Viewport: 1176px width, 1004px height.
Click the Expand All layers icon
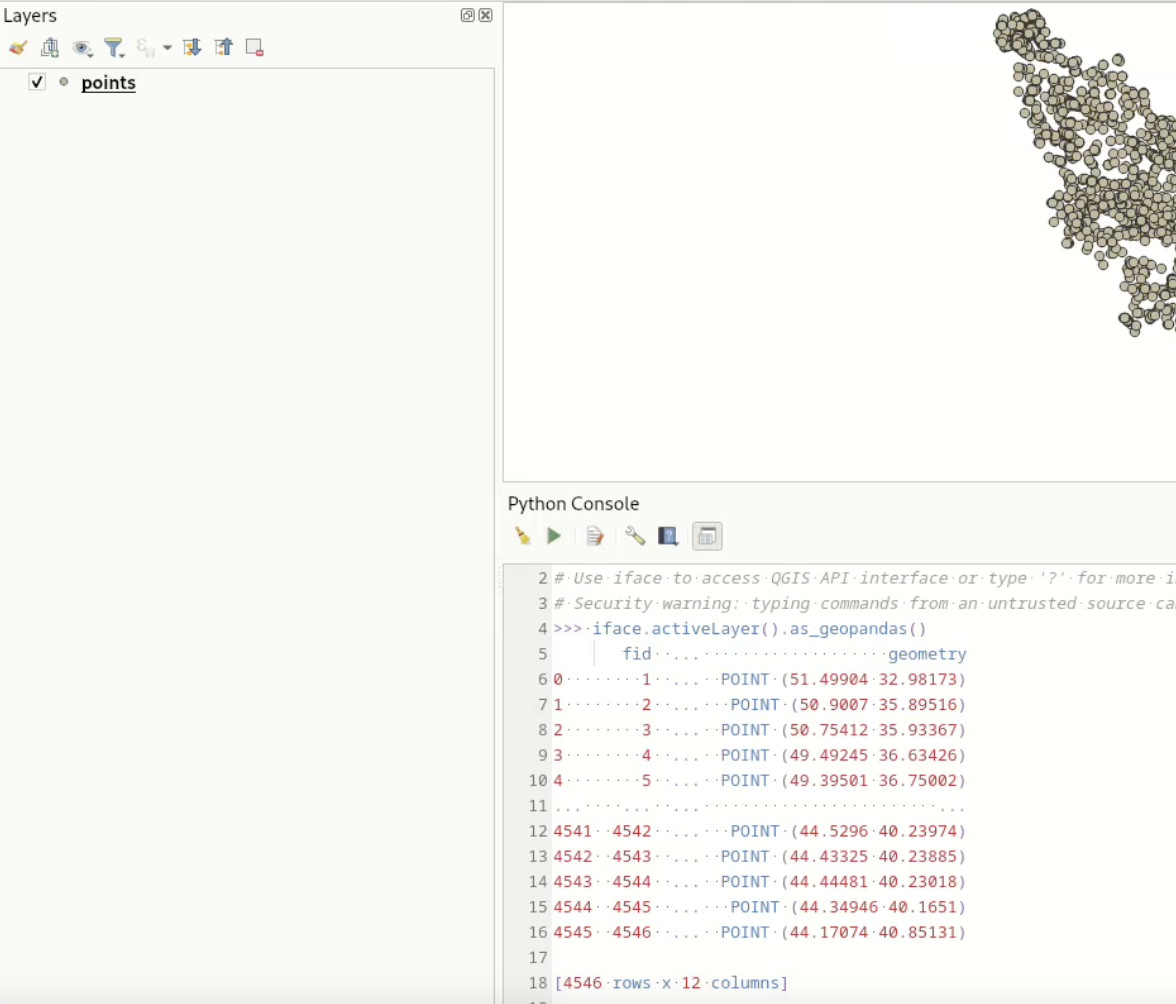192,47
